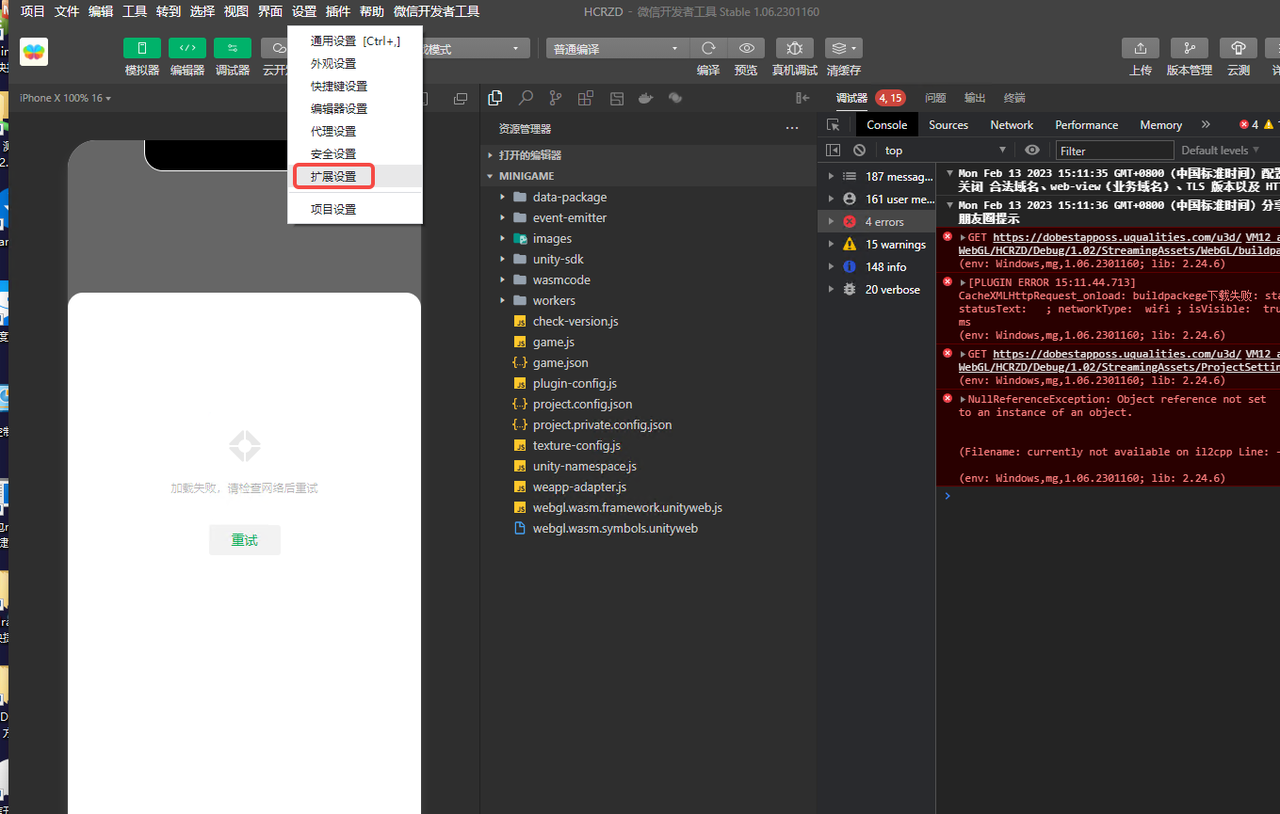Clear console with the ban icon
The width and height of the screenshot is (1280, 814).
tap(859, 150)
